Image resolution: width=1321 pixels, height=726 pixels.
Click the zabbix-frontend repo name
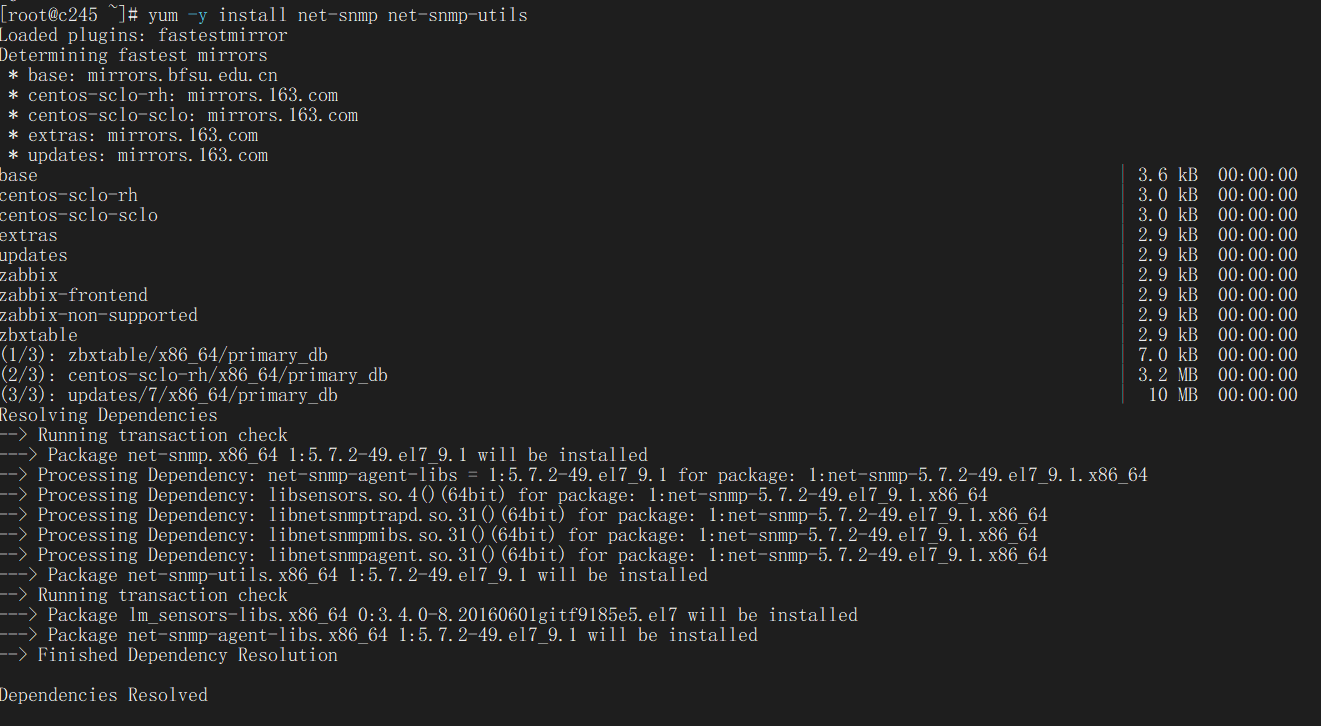[74, 295]
